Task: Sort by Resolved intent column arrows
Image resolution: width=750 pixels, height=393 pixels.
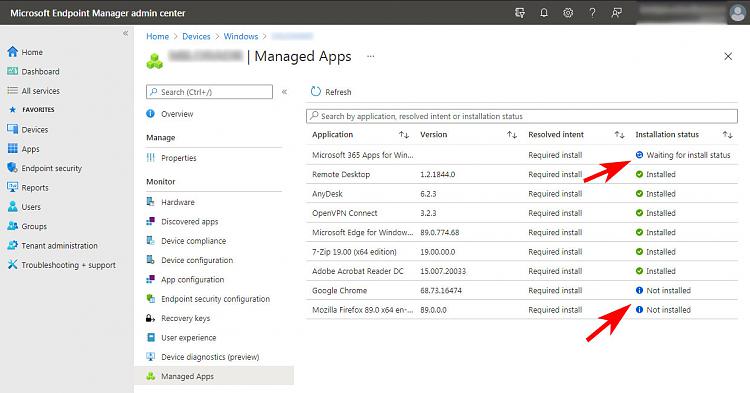Action: pos(619,135)
